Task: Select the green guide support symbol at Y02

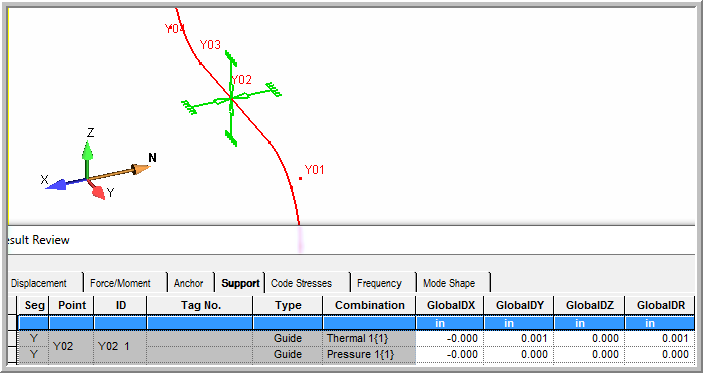Action: click(231, 99)
